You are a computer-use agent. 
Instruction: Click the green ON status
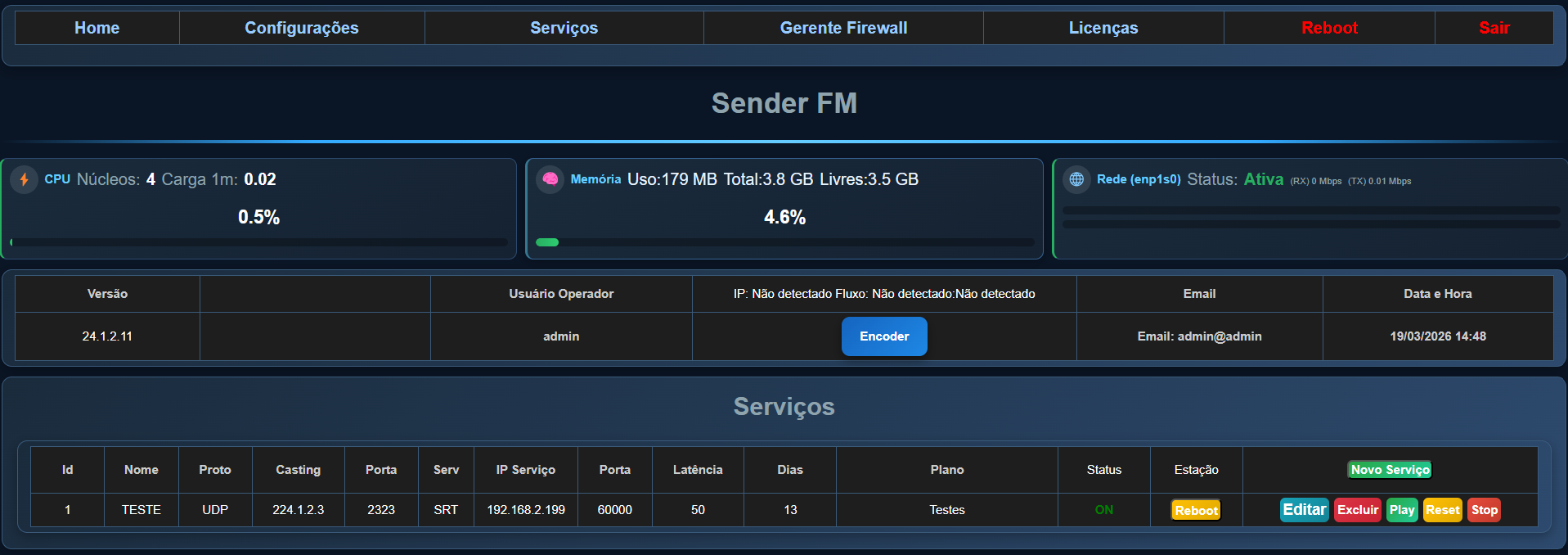[1104, 510]
